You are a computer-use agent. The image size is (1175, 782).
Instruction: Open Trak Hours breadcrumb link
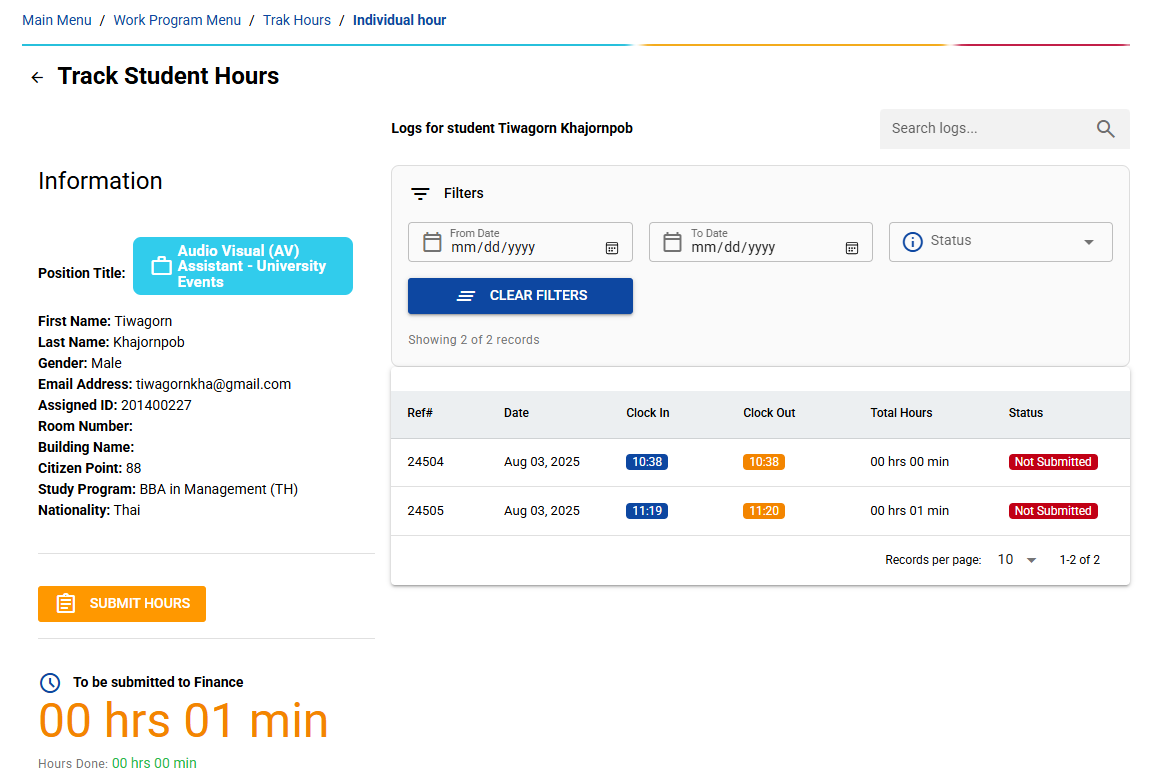click(x=297, y=20)
